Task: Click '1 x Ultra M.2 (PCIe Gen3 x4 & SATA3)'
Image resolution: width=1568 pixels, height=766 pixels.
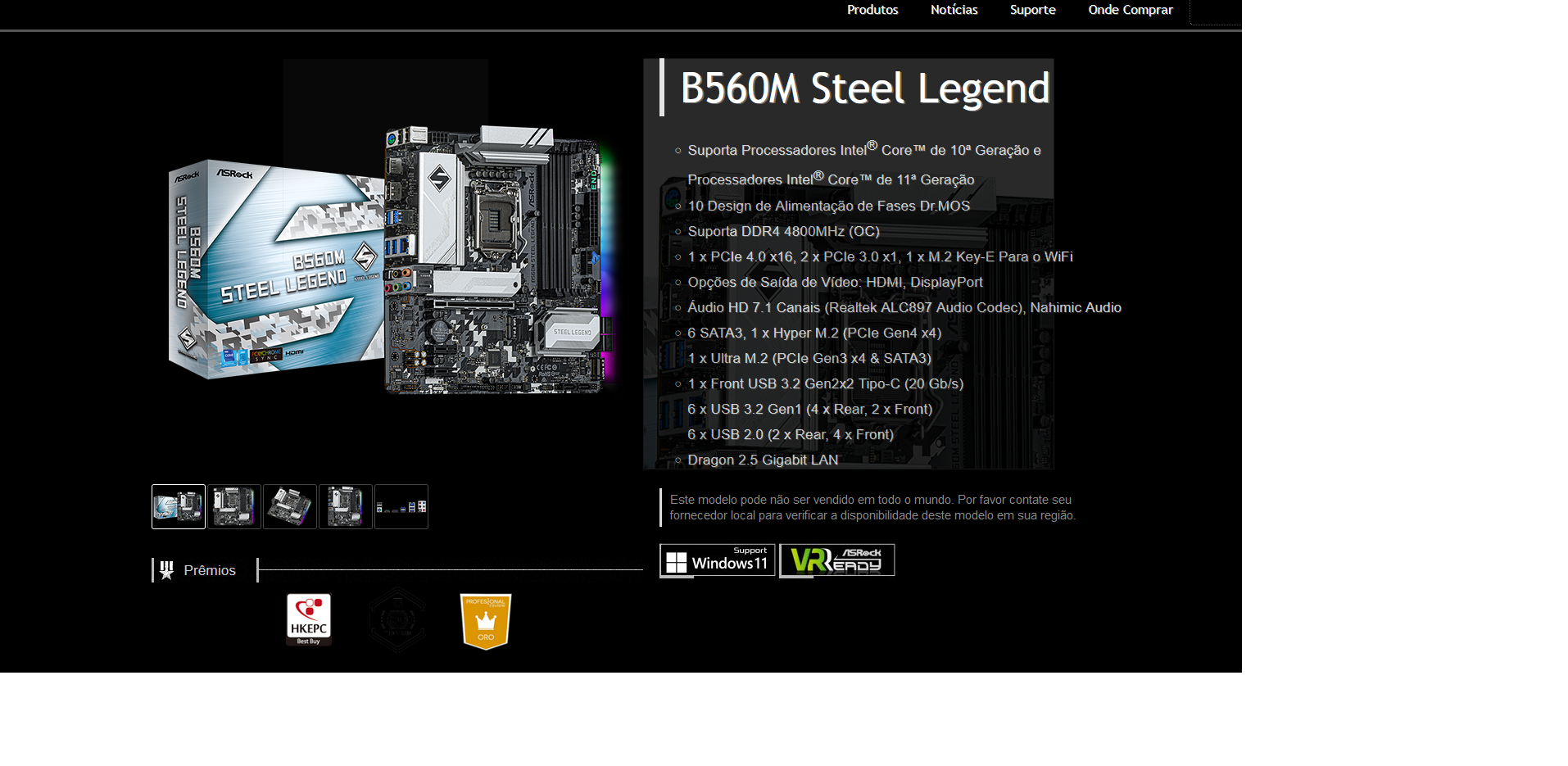Action: (809, 358)
